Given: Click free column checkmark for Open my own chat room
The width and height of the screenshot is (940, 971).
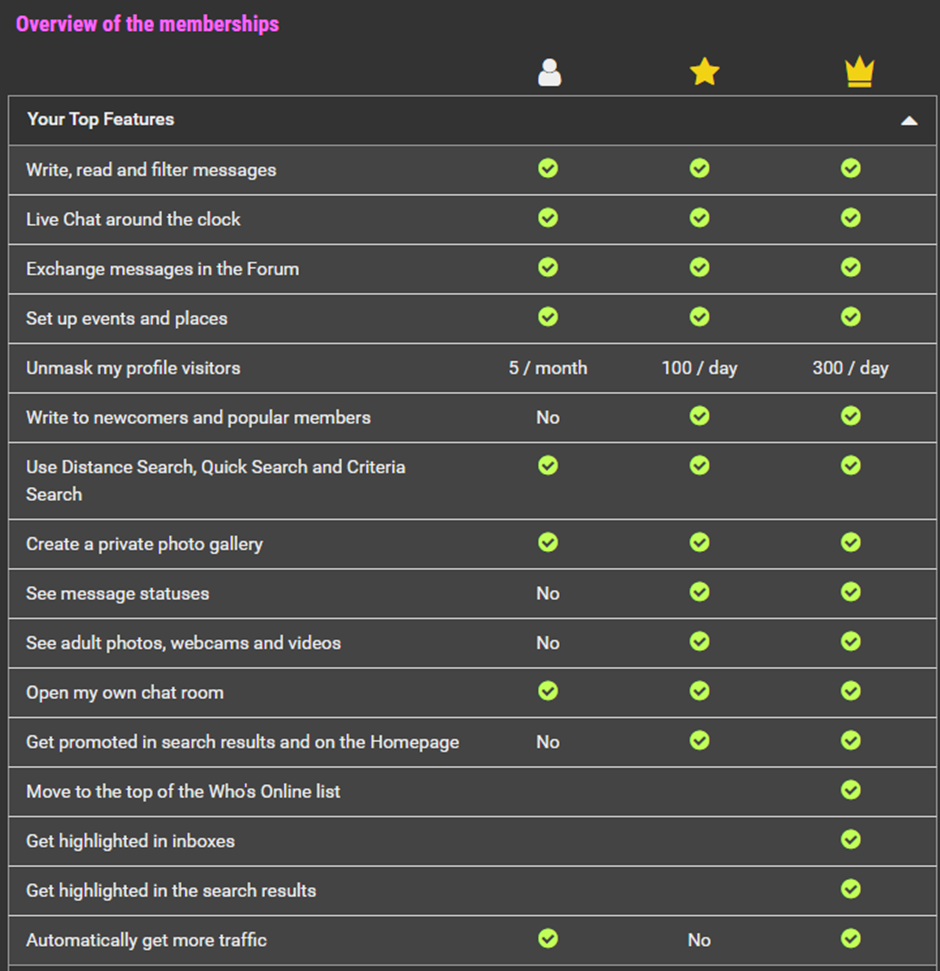Looking at the screenshot, I should click(548, 691).
